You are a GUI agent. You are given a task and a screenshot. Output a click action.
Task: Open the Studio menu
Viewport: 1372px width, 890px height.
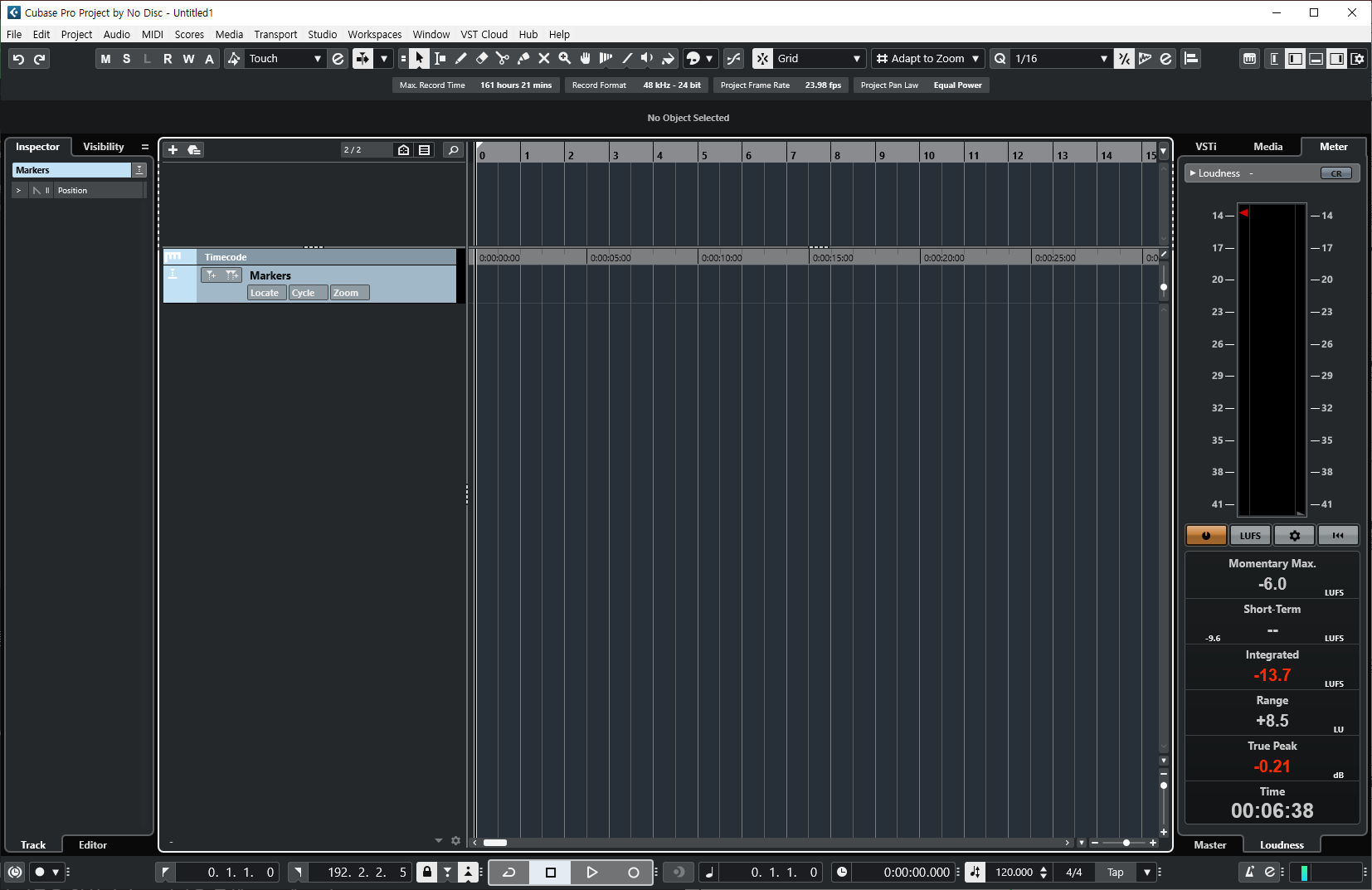click(x=323, y=35)
